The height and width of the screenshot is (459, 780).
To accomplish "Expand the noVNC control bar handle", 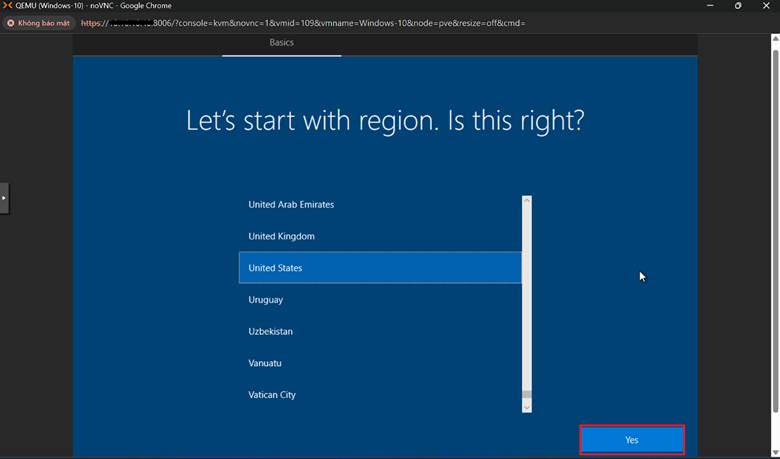I will tap(4, 198).
